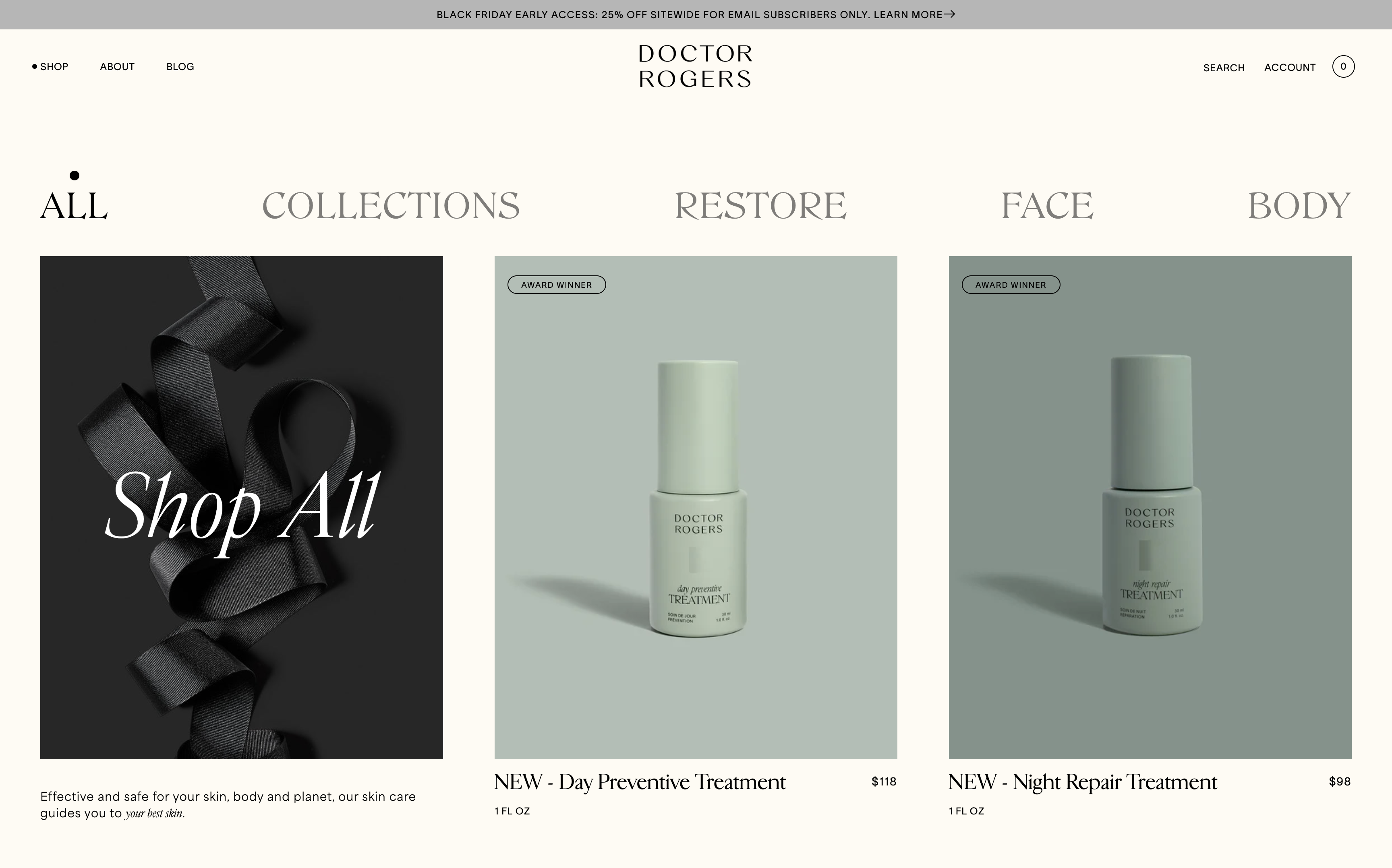Switch to the Body tab
The height and width of the screenshot is (868, 1392).
1299,205
